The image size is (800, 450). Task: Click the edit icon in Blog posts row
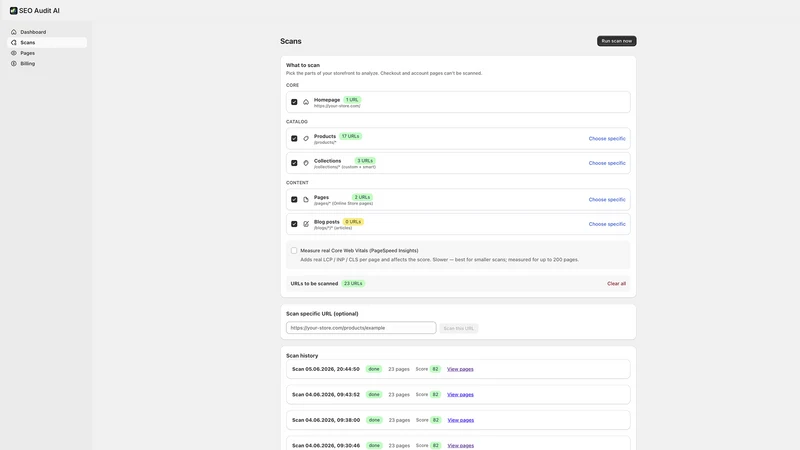306,224
